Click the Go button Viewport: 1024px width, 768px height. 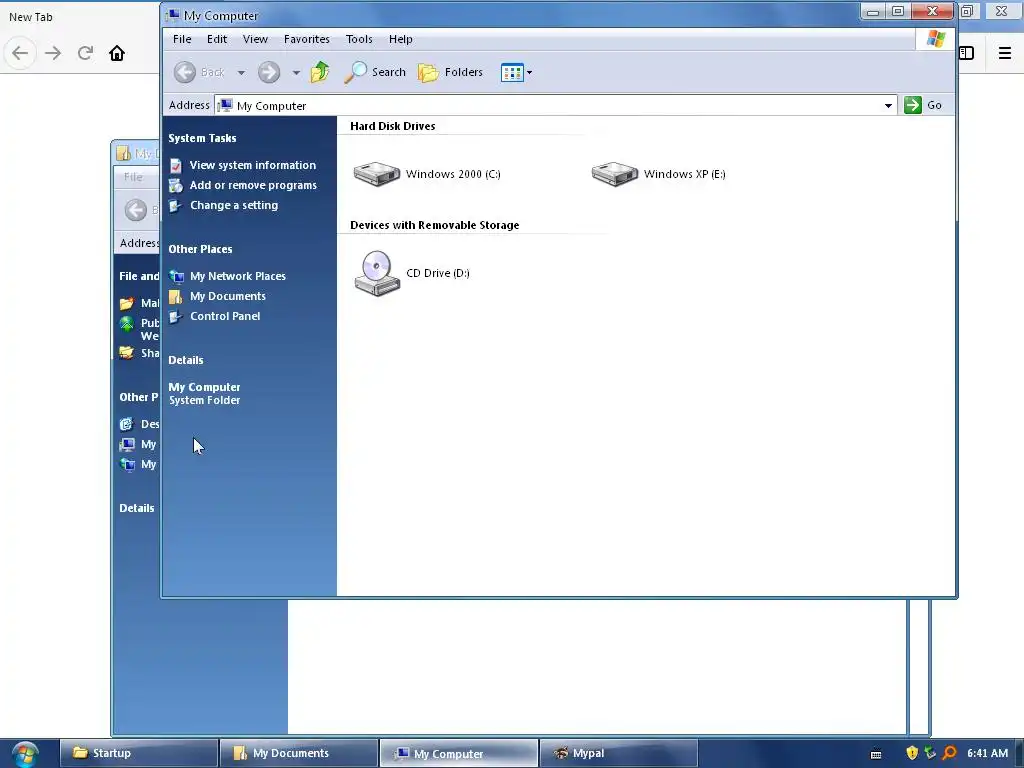[x=923, y=105]
